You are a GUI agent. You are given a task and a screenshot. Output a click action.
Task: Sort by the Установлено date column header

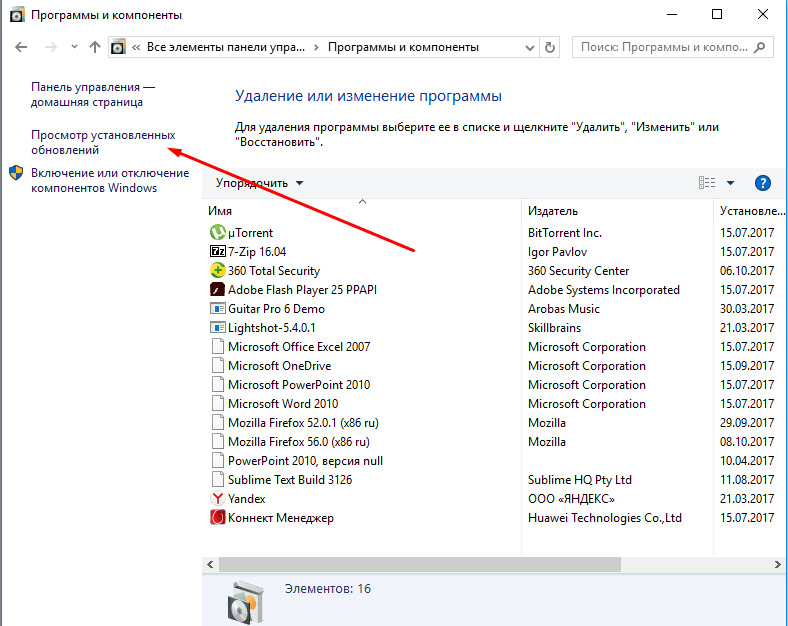pos(751,211)
